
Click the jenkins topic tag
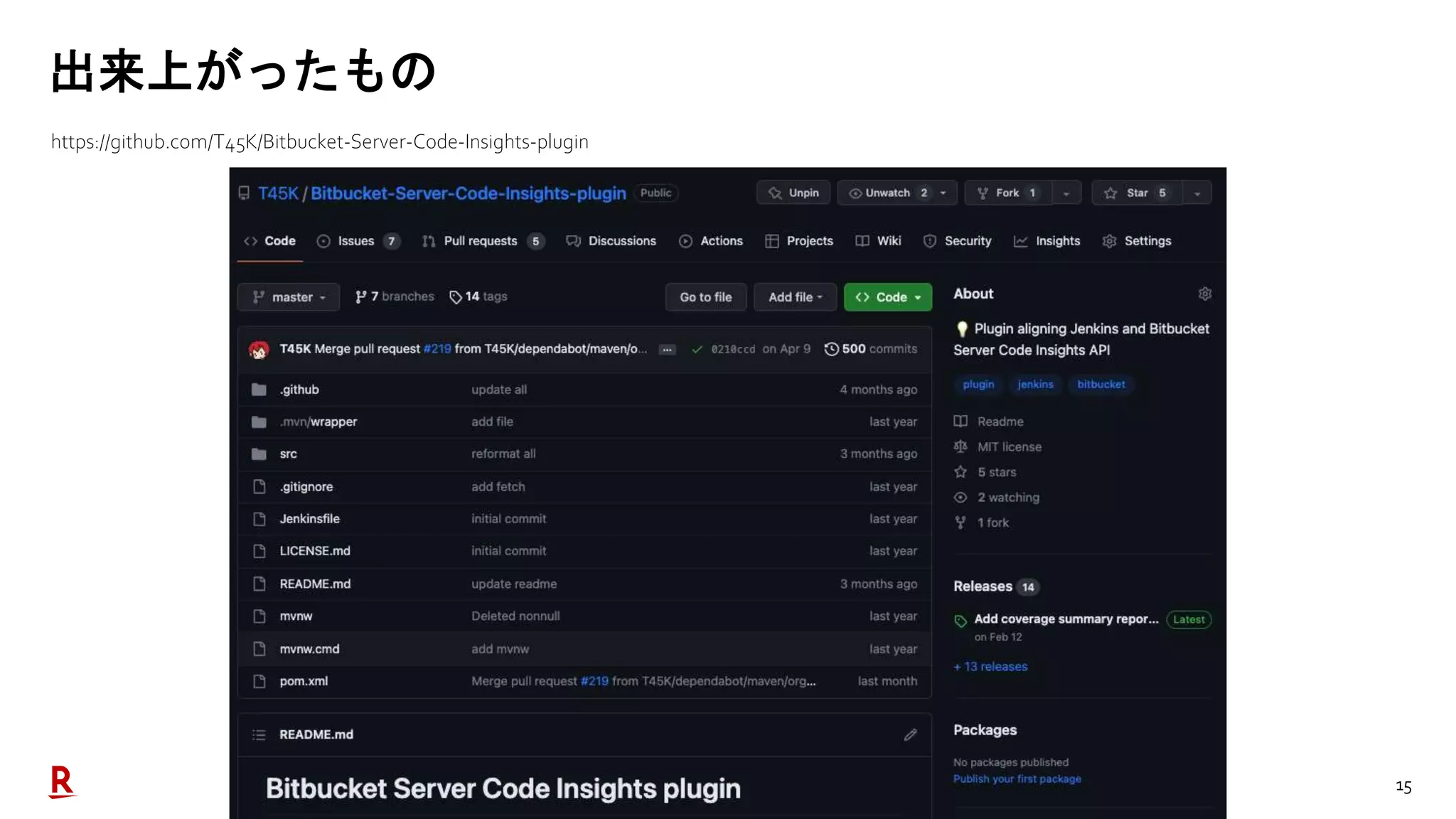pos(1035,385)
